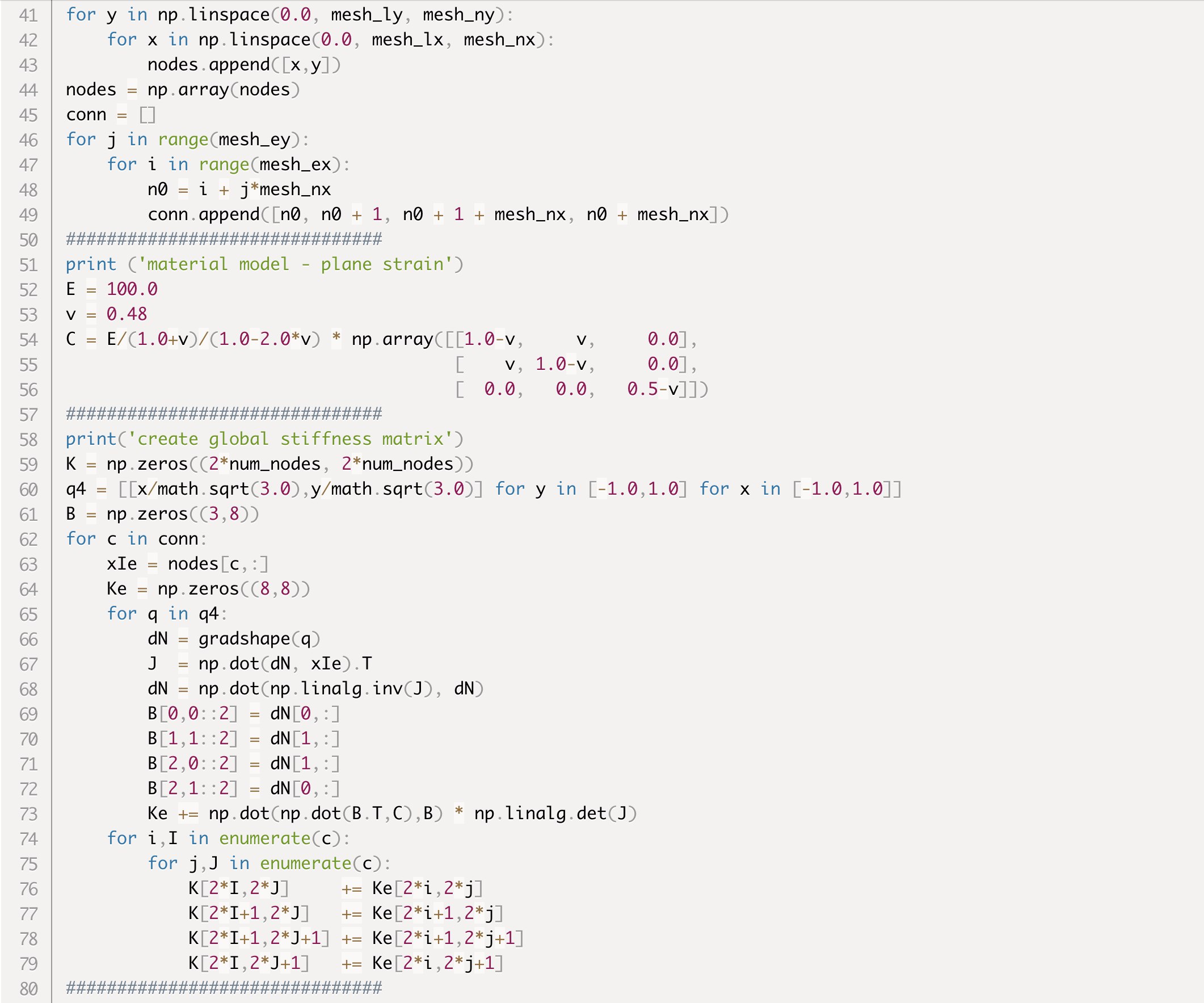Click 'n0 = i + j*mesh_nx' line
The image size is (1204, 1003).
point(239,189)
